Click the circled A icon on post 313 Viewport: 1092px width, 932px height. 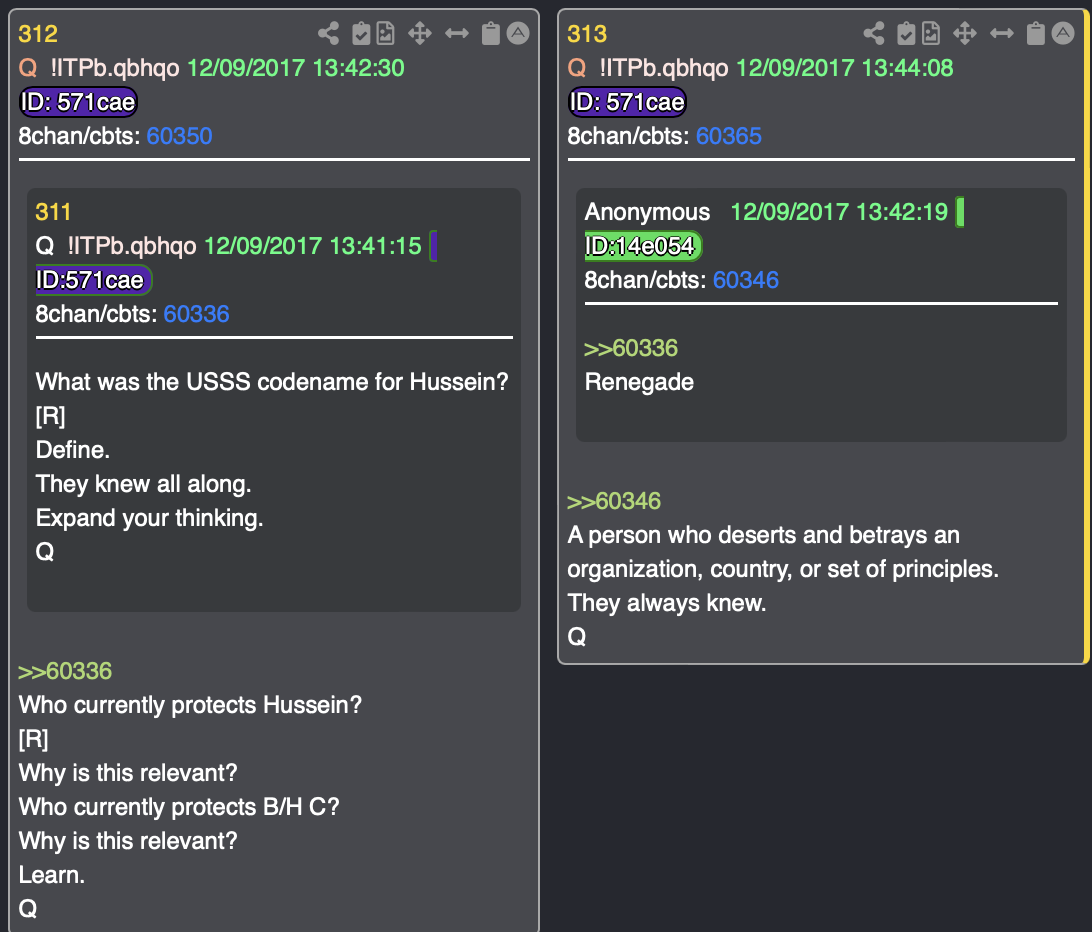(1063, 34)
